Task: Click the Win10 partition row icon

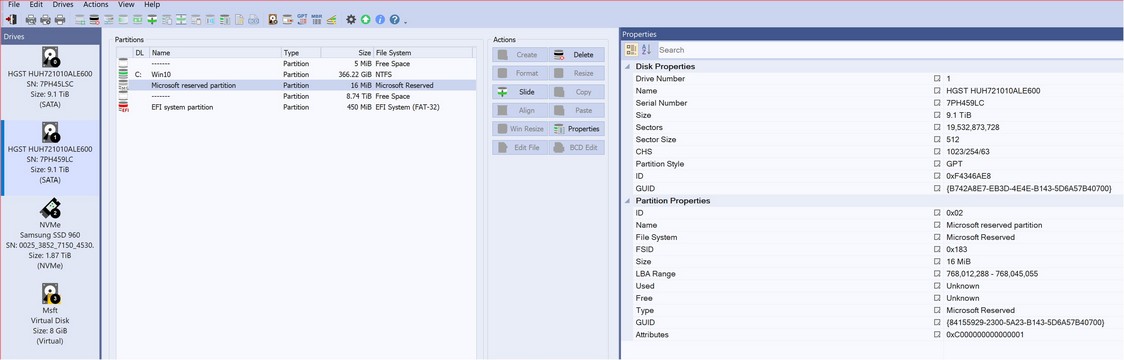Action: [123, 74]
